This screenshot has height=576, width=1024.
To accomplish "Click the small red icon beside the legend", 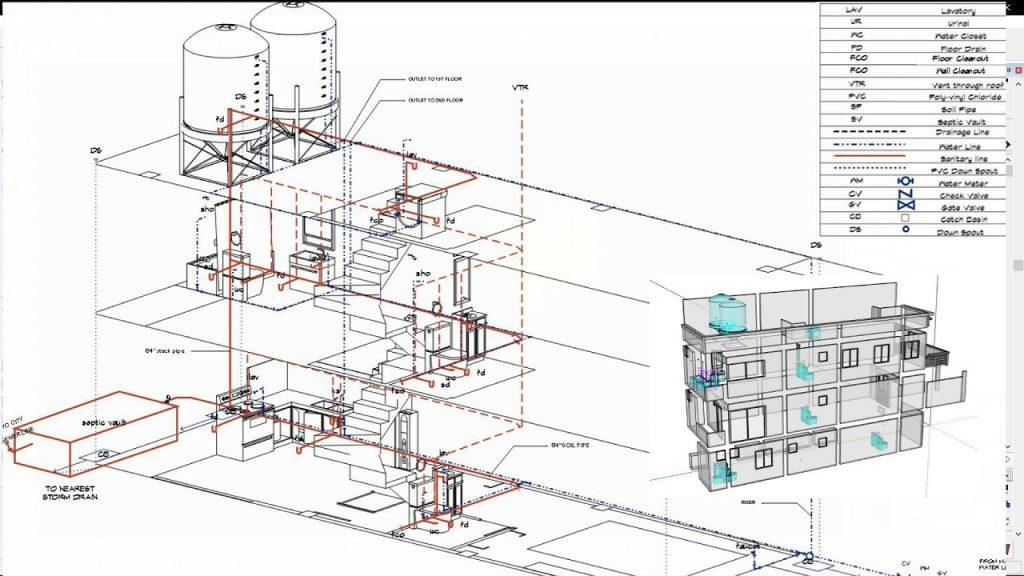I will (1018, 69).
